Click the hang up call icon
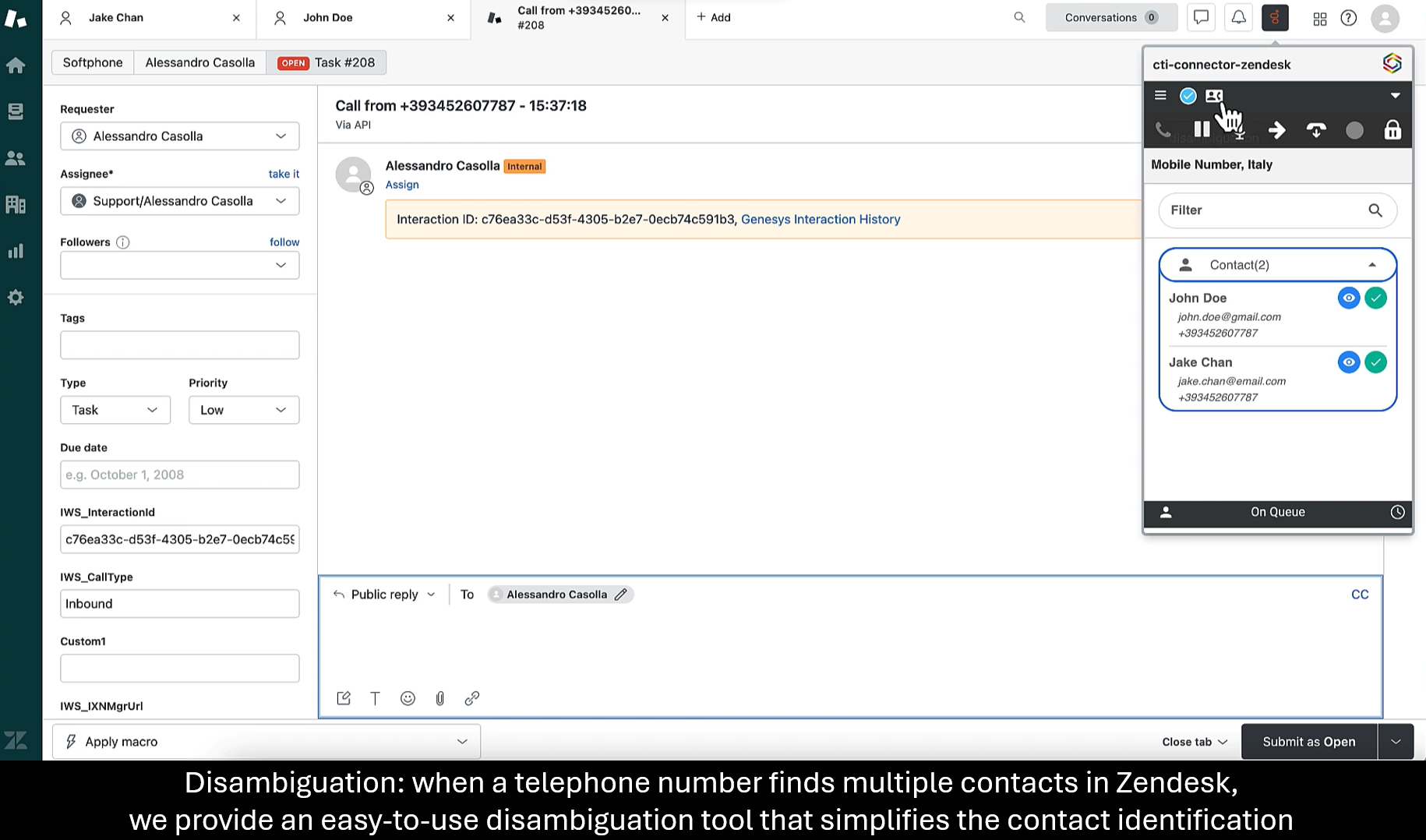This screenshot has height=840, width=1426. tap(1316, 130)
